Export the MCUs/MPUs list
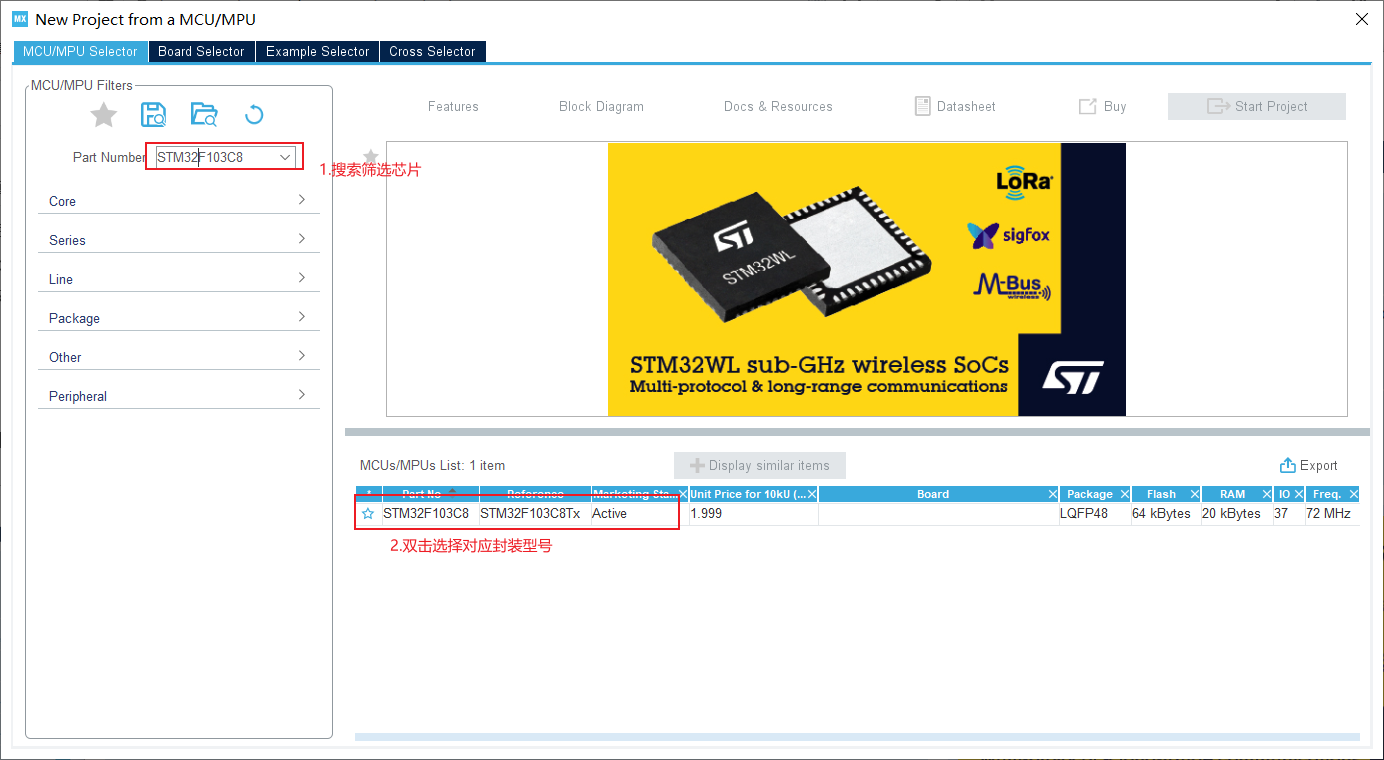Viewport: 1384px width, 760px height. click(x=1309, y=465)
